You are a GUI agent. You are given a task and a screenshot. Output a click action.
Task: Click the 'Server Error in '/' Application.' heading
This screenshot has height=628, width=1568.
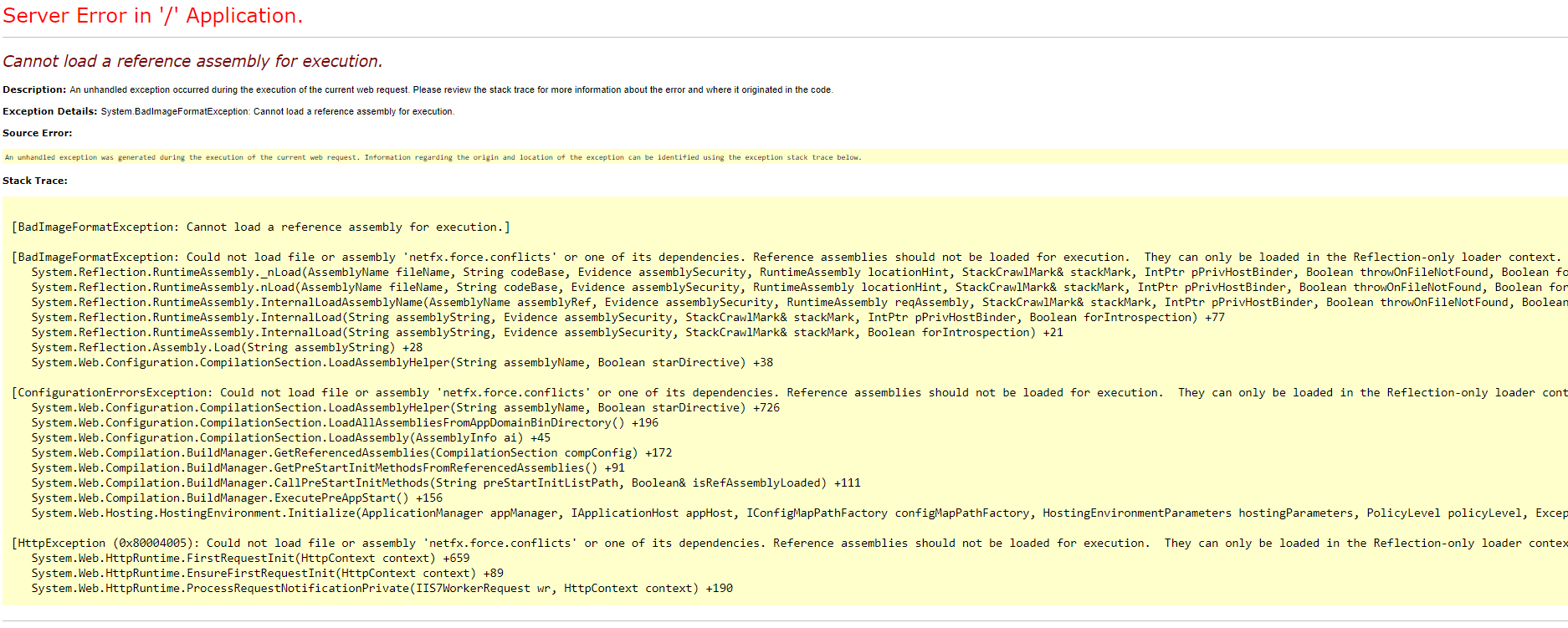pyautogui.click(x=152, y=16)
